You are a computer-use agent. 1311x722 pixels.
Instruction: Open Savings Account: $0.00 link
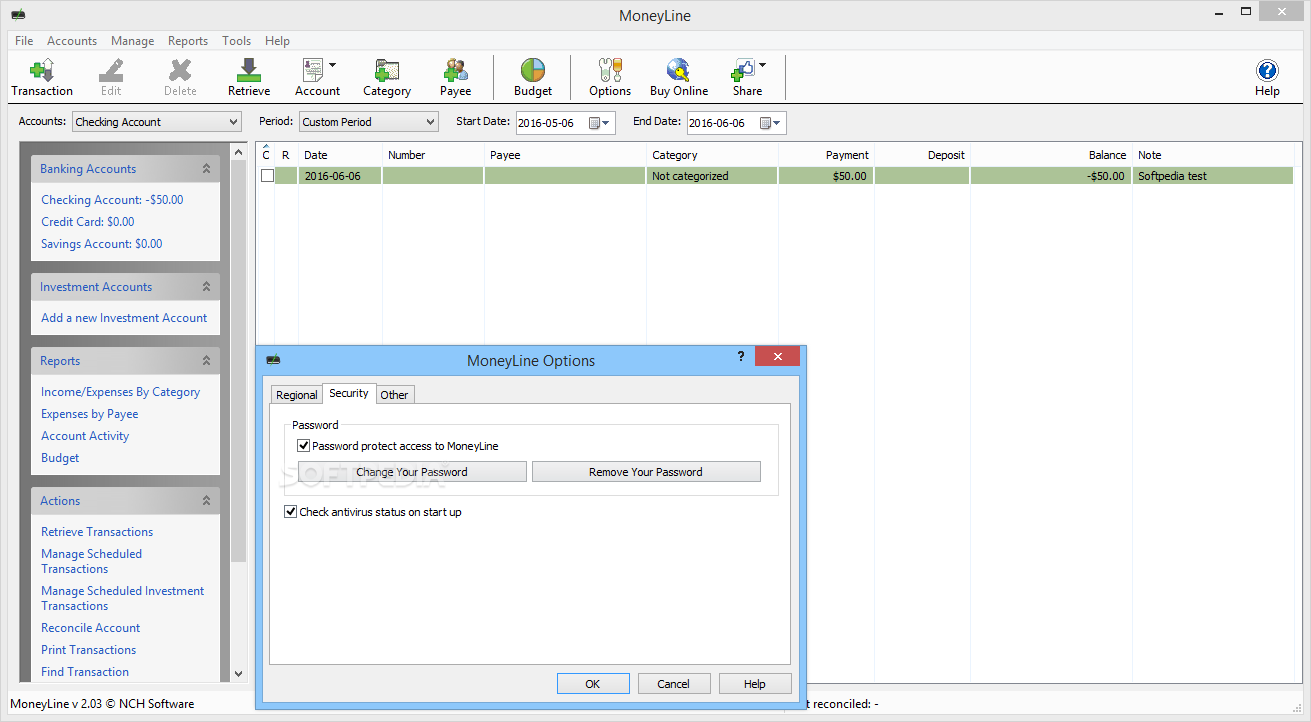point(101,244)
